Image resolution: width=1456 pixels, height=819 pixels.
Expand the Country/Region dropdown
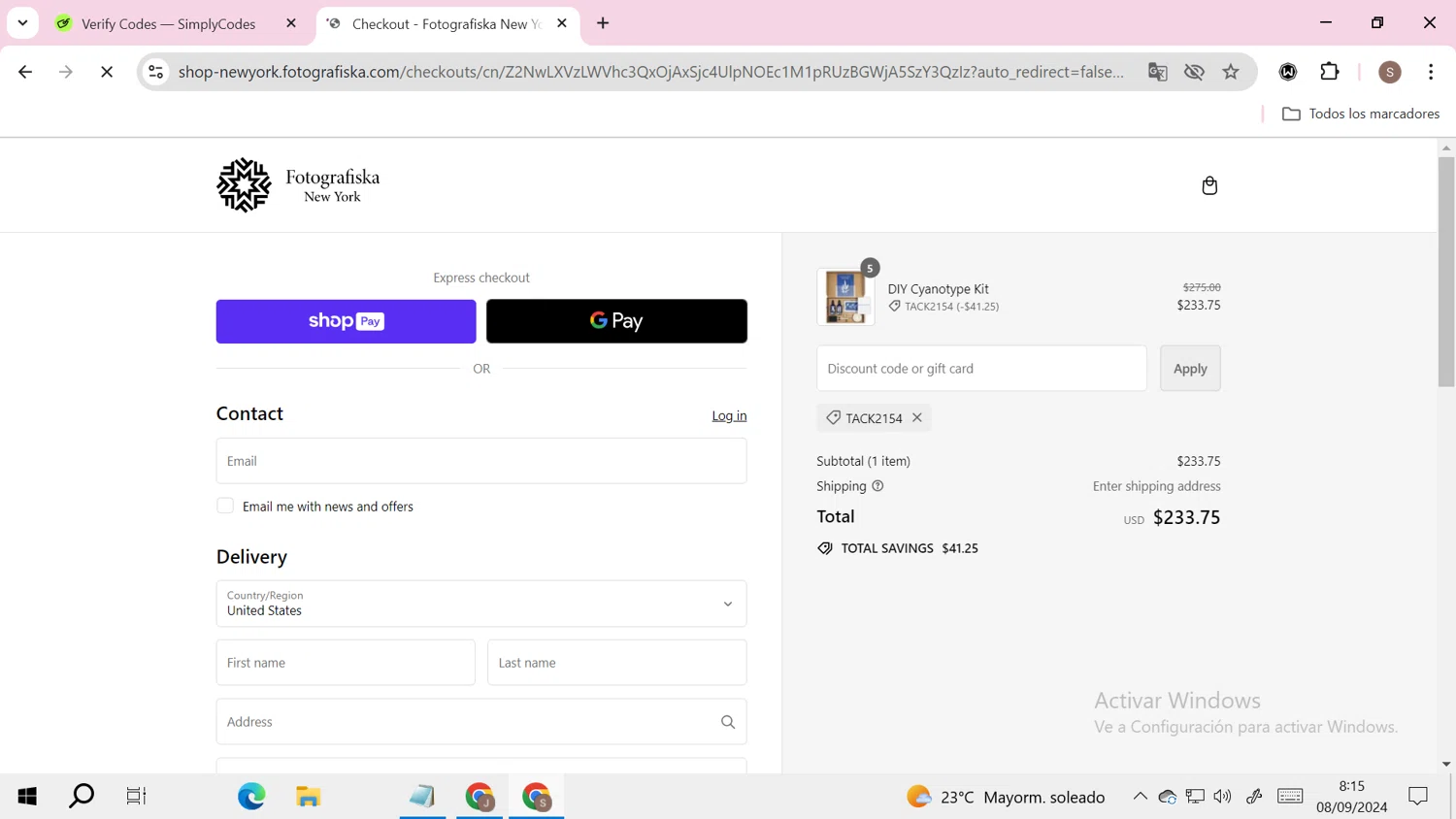(x=481, y=604)
